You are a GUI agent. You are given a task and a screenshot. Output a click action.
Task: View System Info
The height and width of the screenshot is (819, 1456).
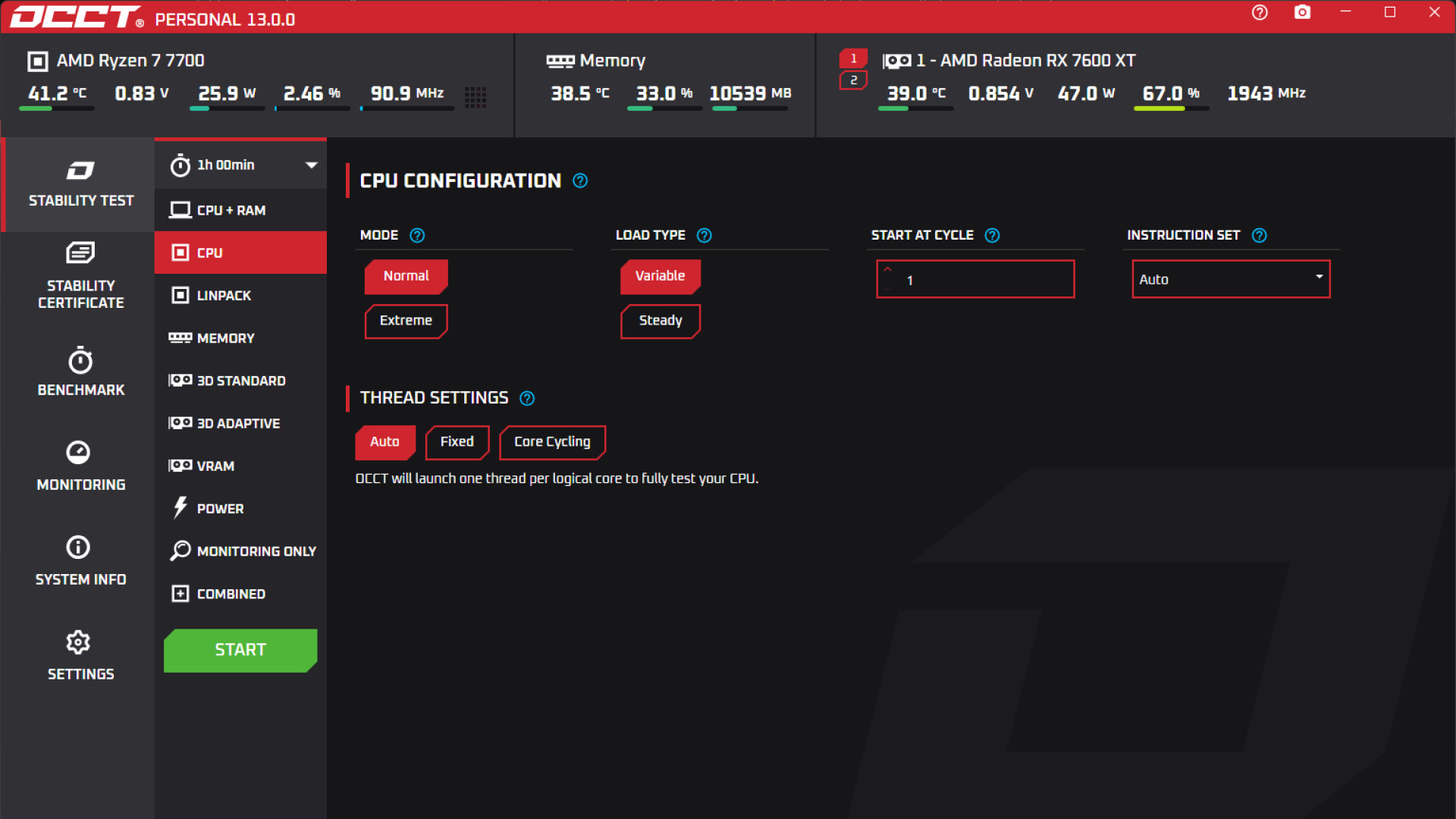click(80, 560)
